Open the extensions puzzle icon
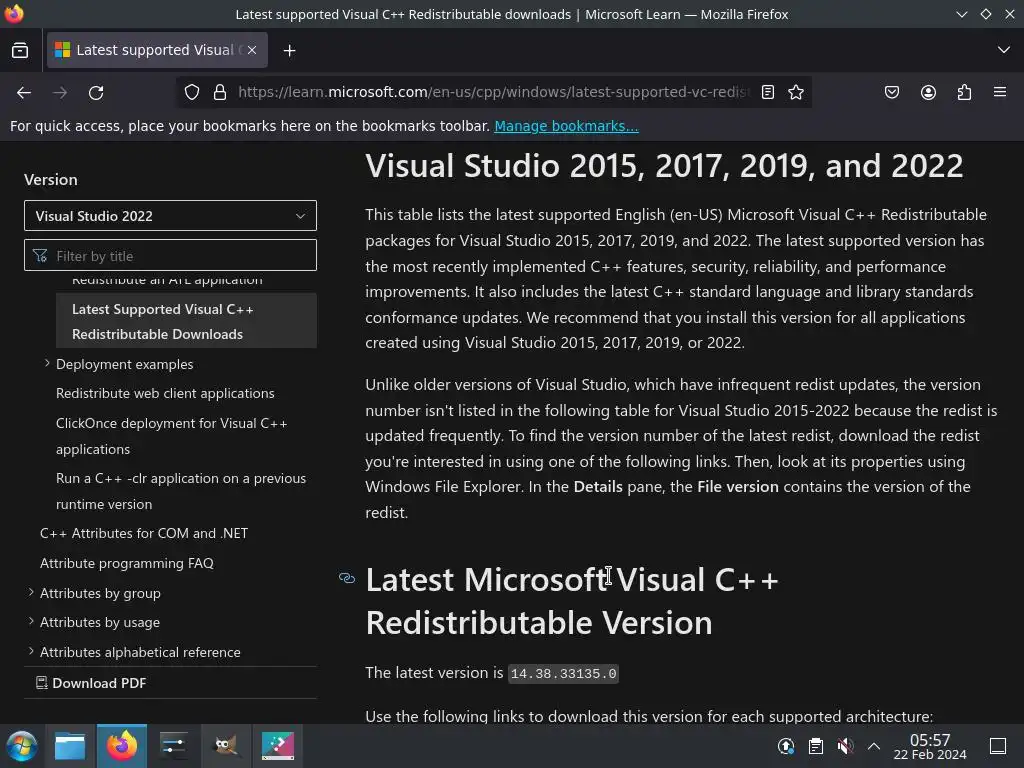 tap(964, 92)
